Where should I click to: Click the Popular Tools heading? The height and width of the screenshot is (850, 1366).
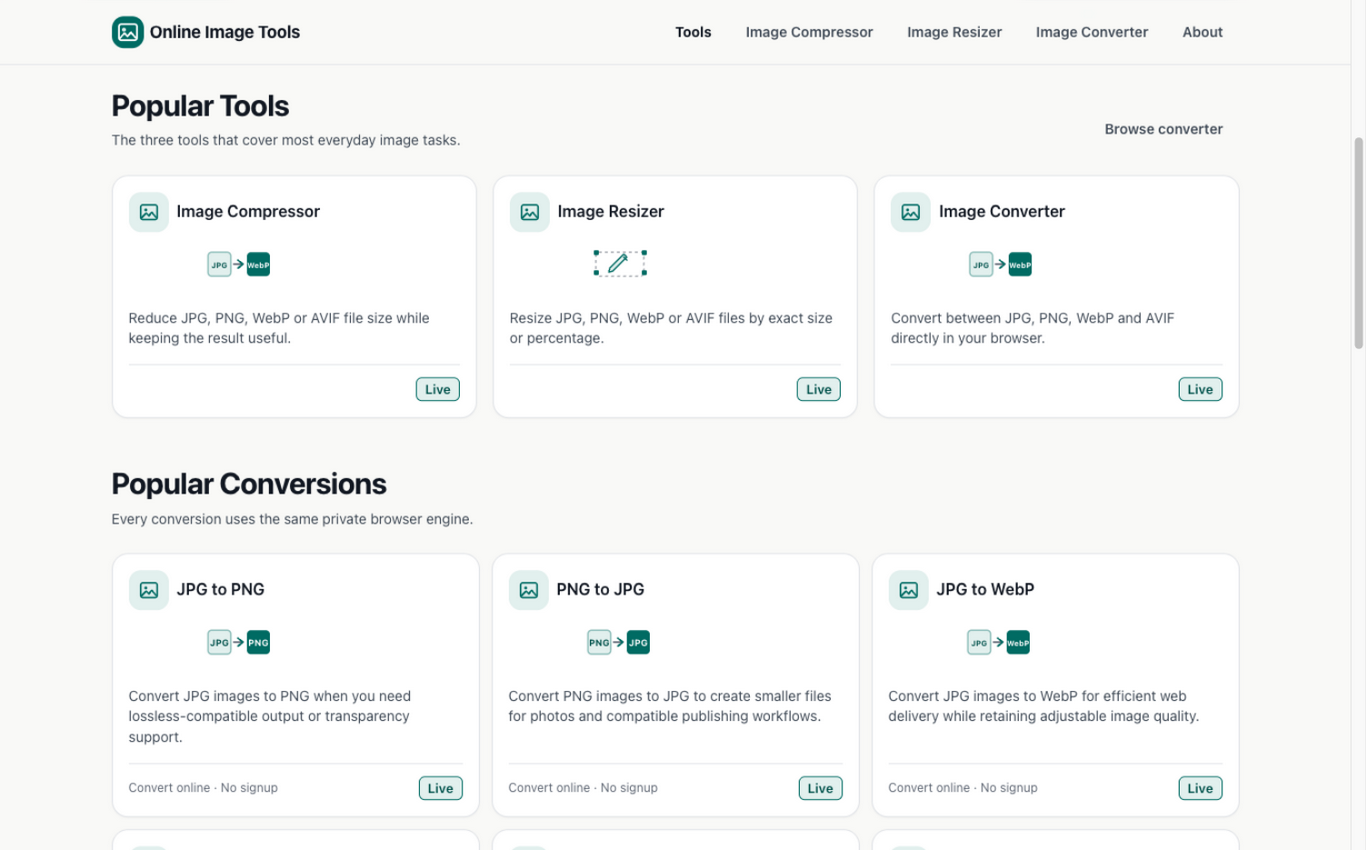200,106
